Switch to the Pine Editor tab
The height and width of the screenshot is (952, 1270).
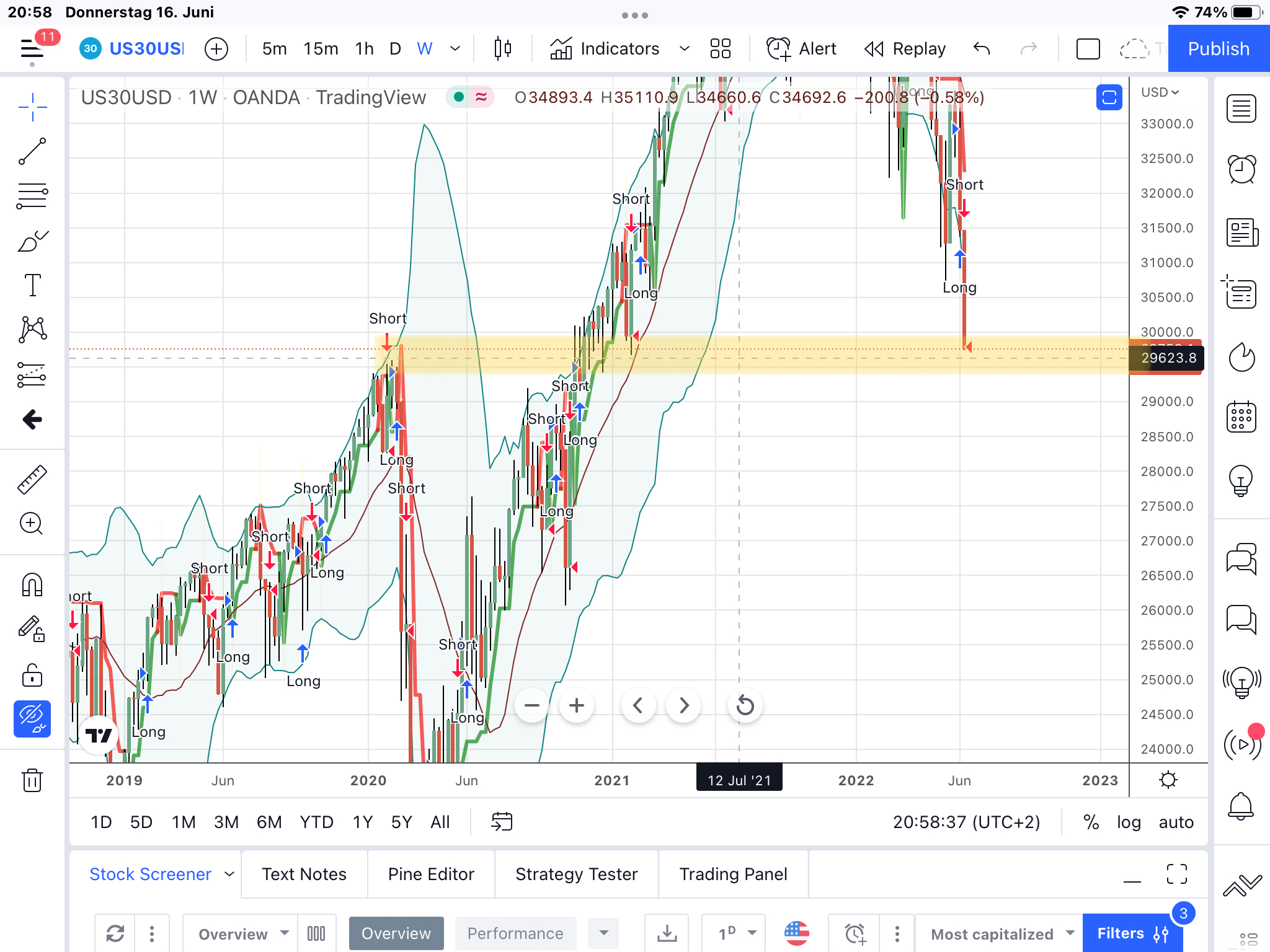(431, 874)
